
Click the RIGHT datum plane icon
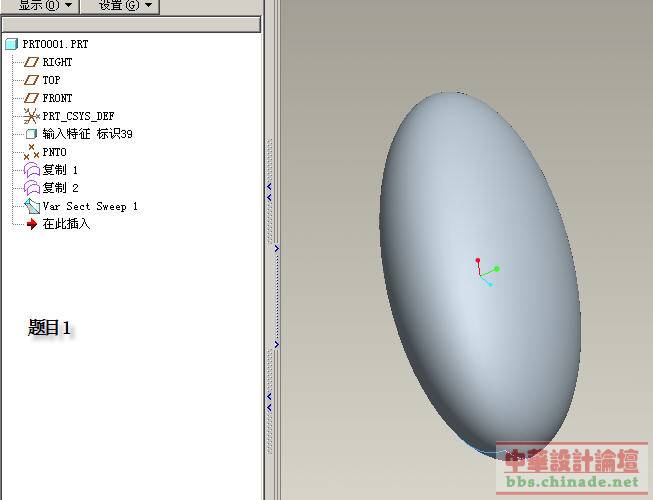(31, 62)
